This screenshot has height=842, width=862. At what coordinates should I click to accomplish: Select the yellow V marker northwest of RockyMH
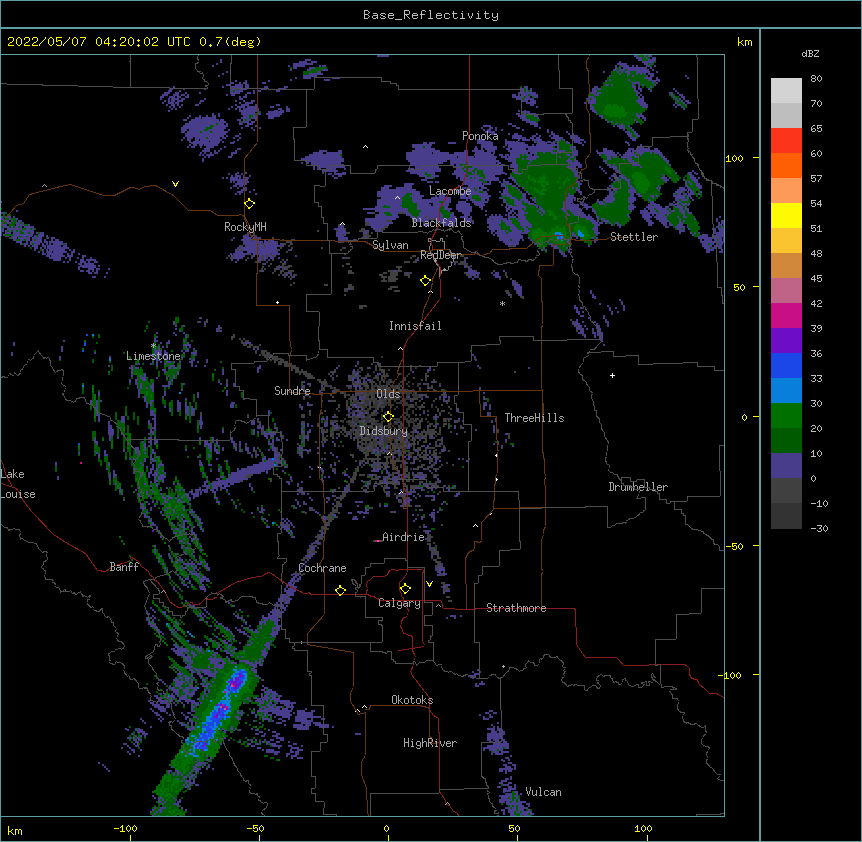[x=175, y=184]
